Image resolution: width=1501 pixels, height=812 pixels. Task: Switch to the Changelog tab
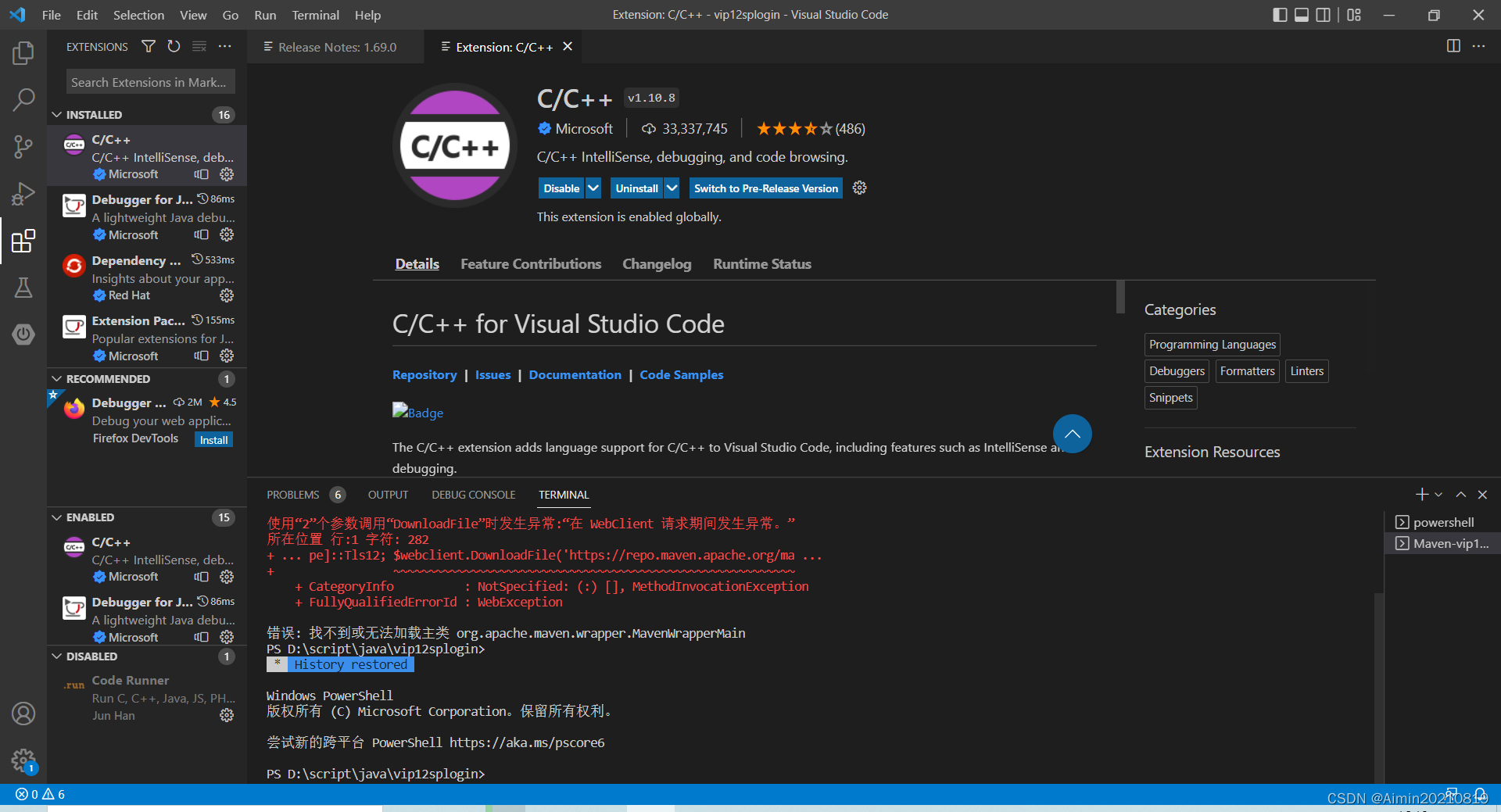657,263
